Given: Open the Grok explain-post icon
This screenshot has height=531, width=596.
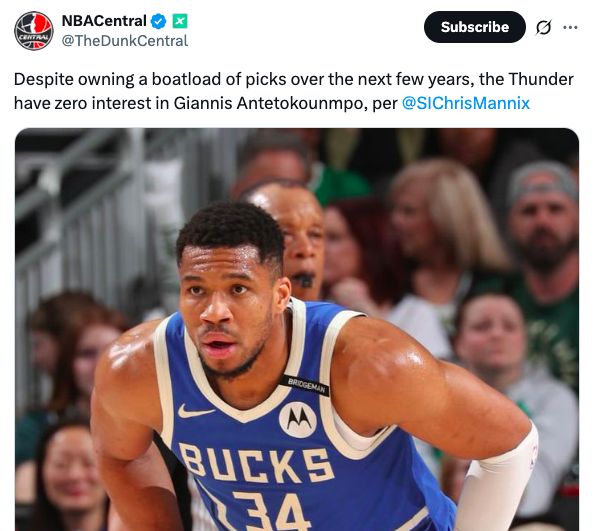Looking at the screenshot, I should [x=543, y=27].
